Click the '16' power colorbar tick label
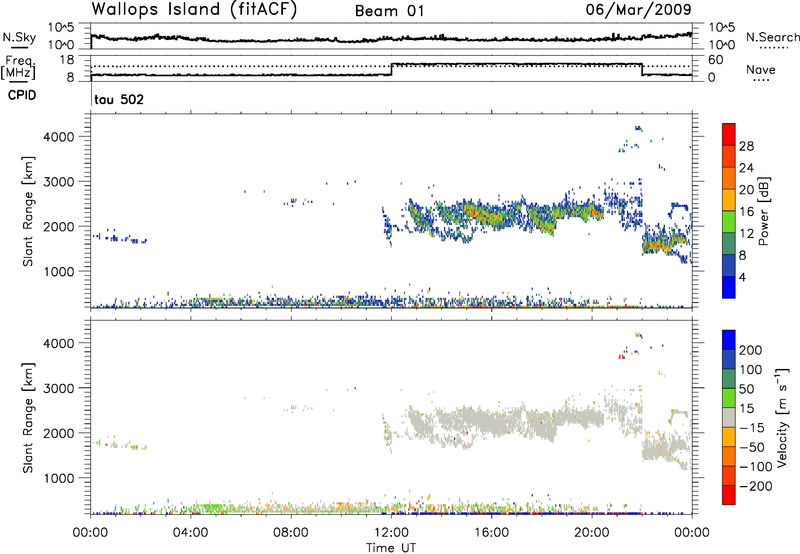Image resolution: width=800 pixels, height=554 pixels. tap(746, 212)
